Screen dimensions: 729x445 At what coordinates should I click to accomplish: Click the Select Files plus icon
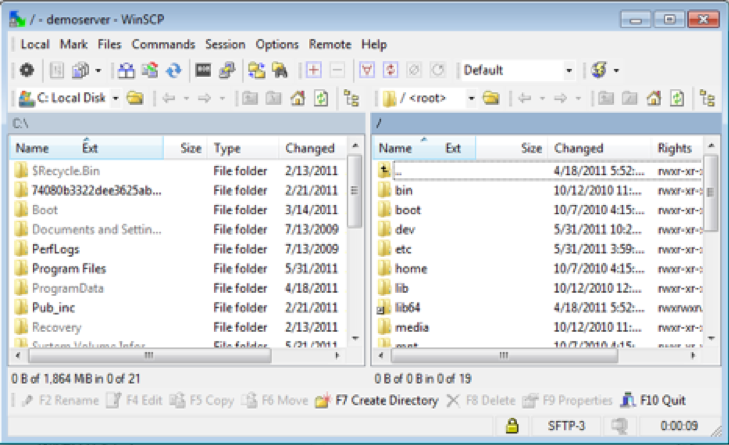click(x=314, y=70)
